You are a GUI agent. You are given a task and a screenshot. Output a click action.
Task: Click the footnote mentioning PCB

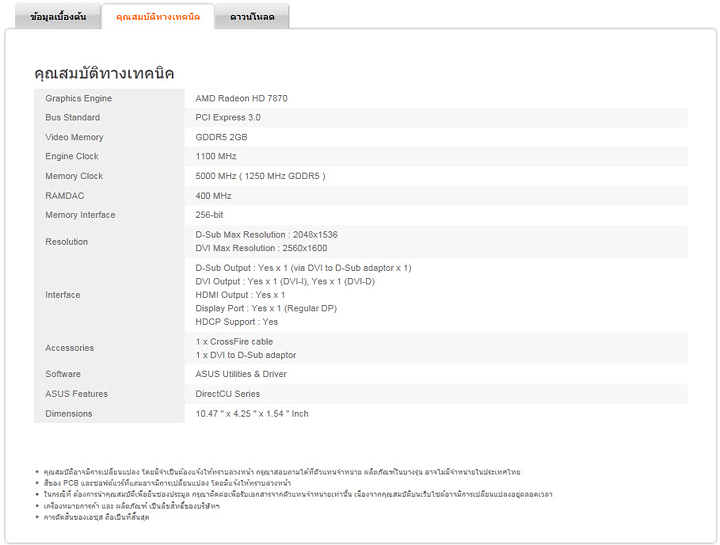coord(167,483)
